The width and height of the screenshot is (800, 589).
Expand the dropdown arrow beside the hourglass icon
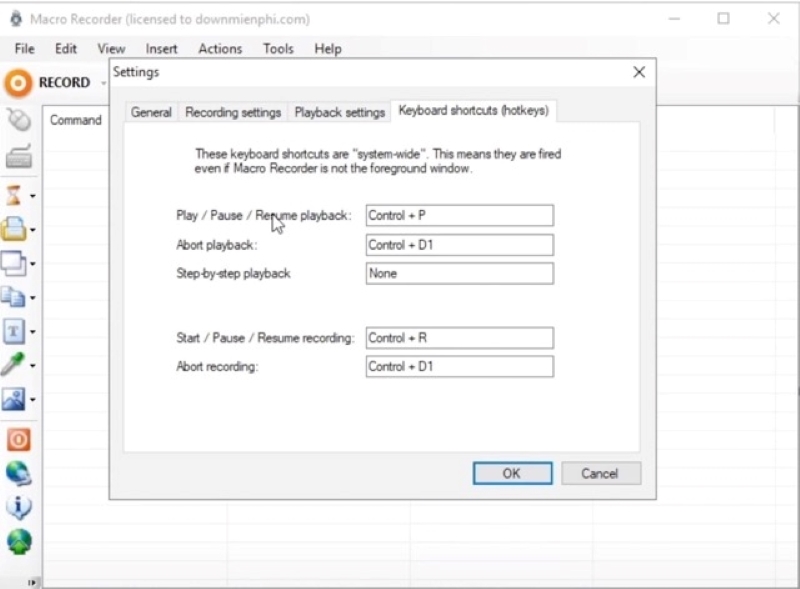(32, 196)
